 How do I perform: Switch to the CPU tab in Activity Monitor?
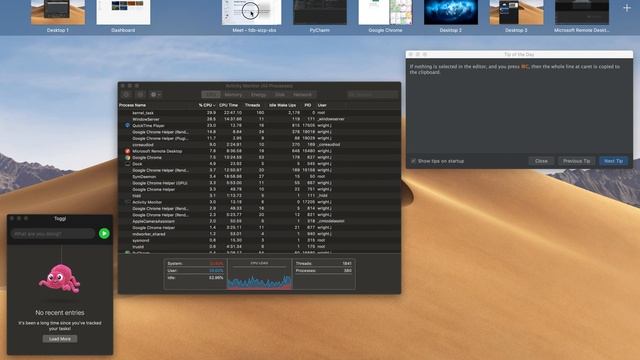[211, 95]
